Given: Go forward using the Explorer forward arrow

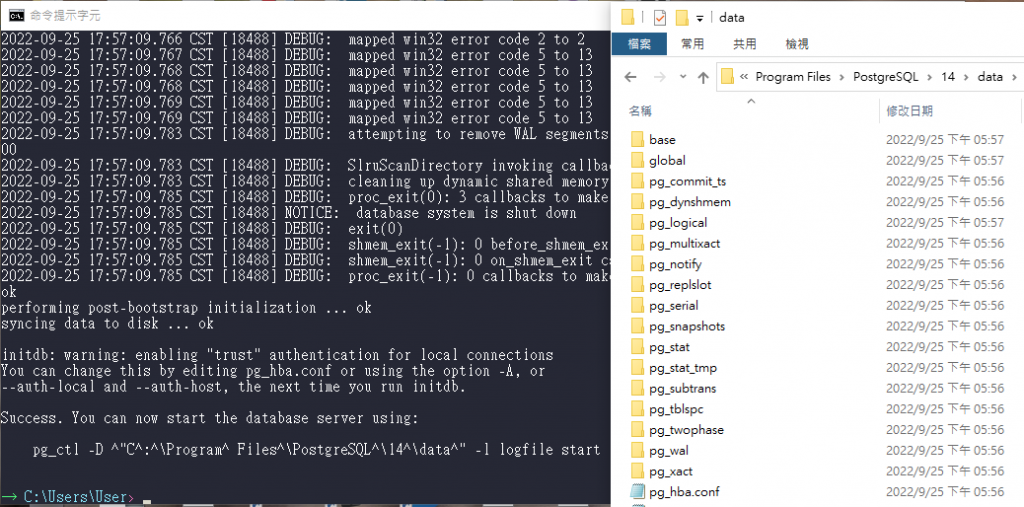Looking at the screenshot, I should tap(660, 77).
